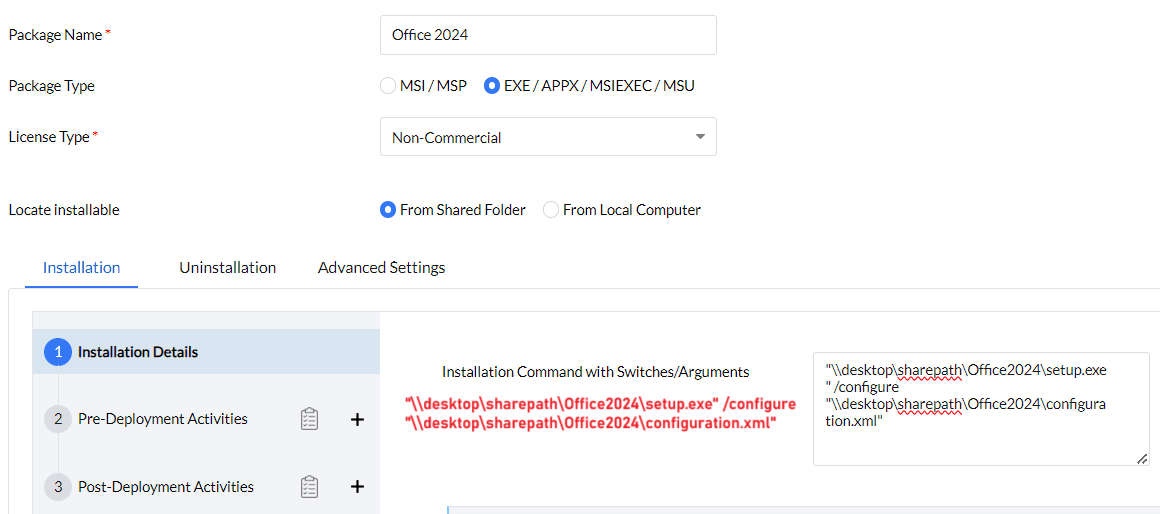Add a Post-Deployment Activity with plus icon
This screenshot has width=1160, height=514.
pos(357,487)
